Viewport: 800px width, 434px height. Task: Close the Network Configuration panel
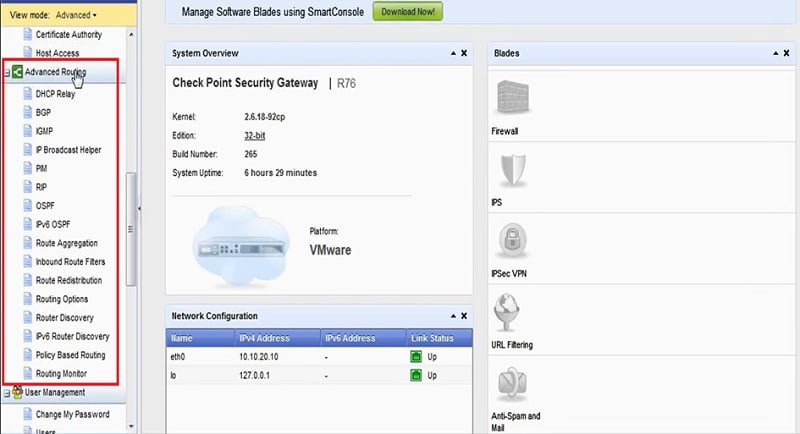[x=464, y=316]
